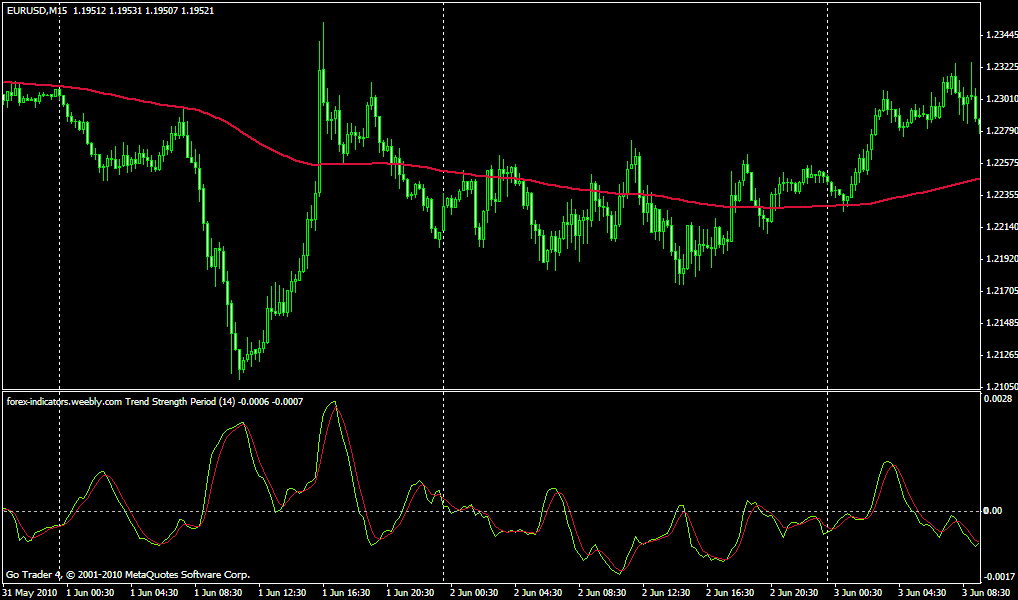
Task: Click the 0.00 indicator scale value
Action: [993, 510]
